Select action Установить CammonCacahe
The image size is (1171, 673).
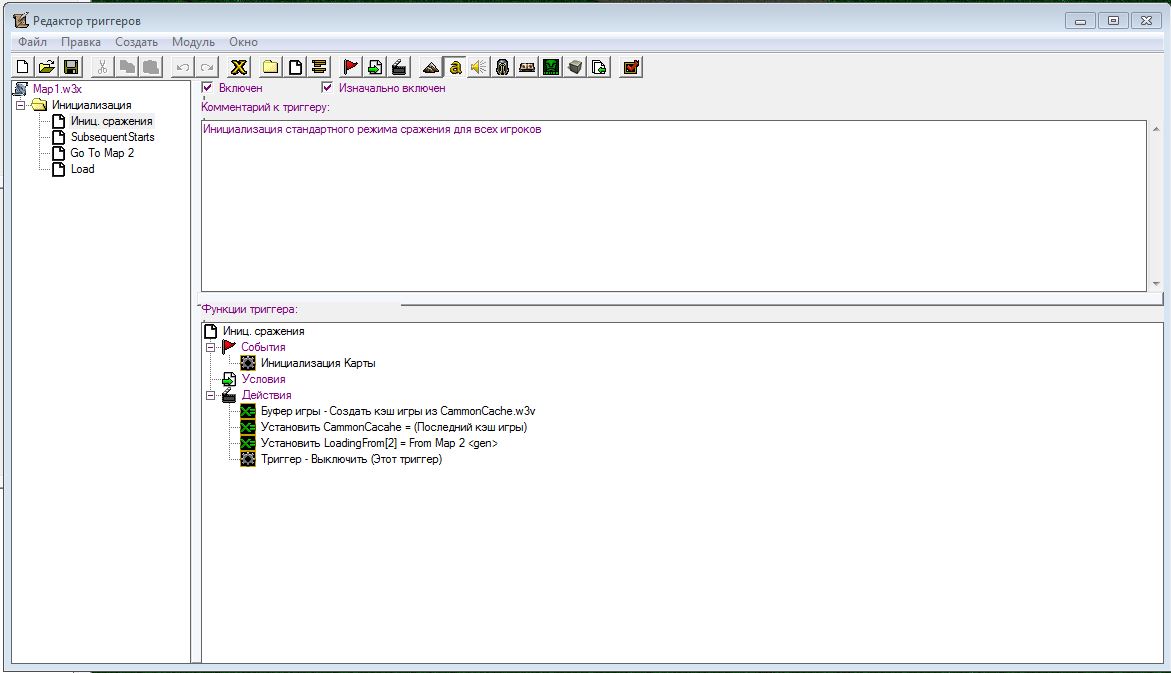click(x=394, y=427)
